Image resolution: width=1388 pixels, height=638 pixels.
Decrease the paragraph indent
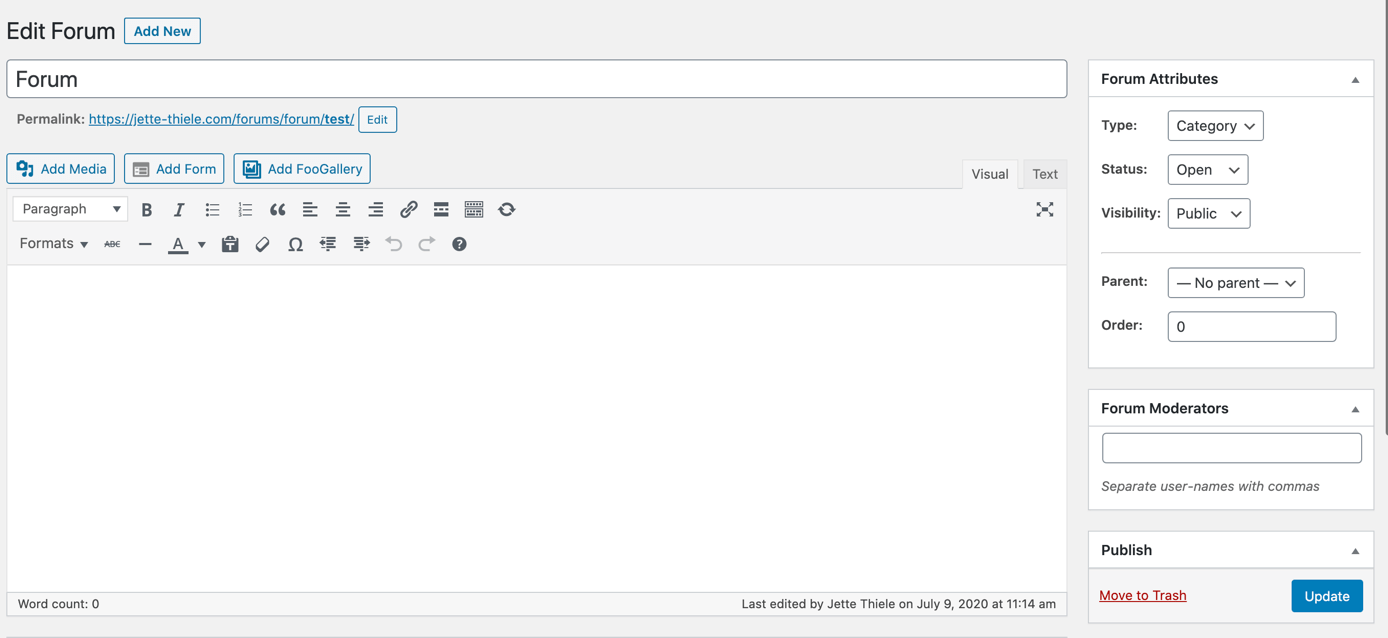(328, 244)
